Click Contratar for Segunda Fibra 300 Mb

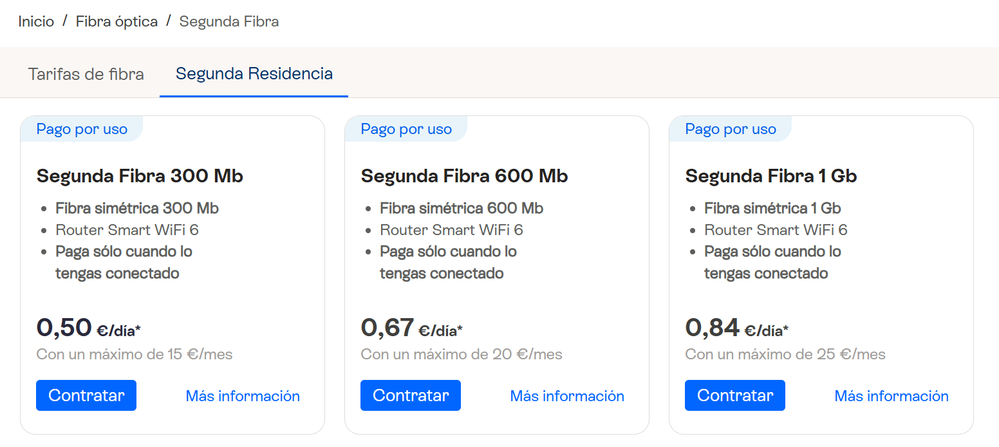coord(86,396)
